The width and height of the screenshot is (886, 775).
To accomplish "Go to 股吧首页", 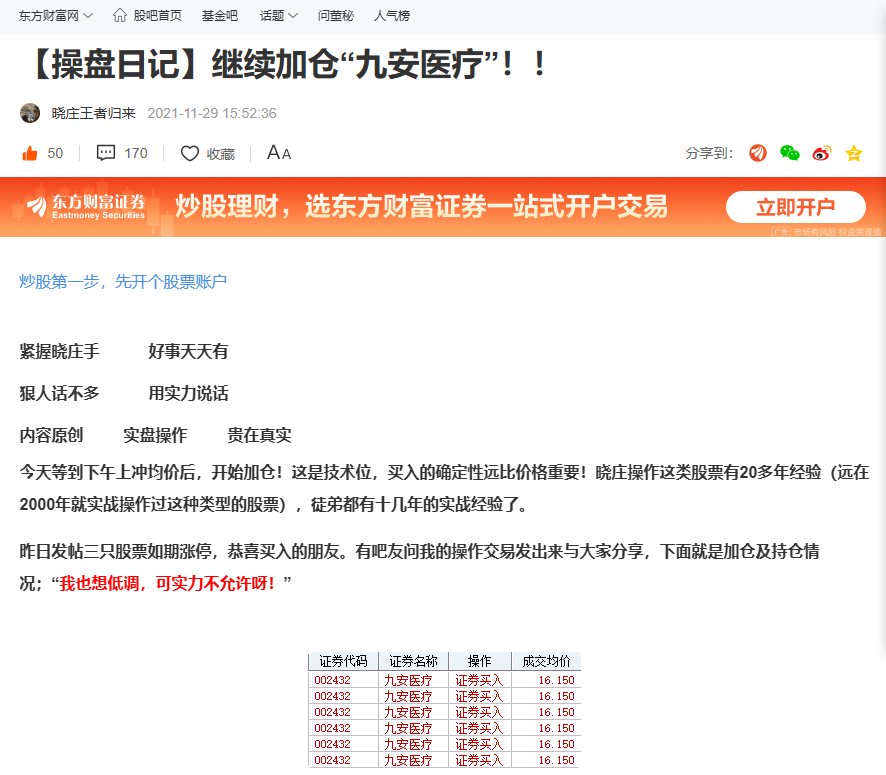I will (x=158, y=16).
